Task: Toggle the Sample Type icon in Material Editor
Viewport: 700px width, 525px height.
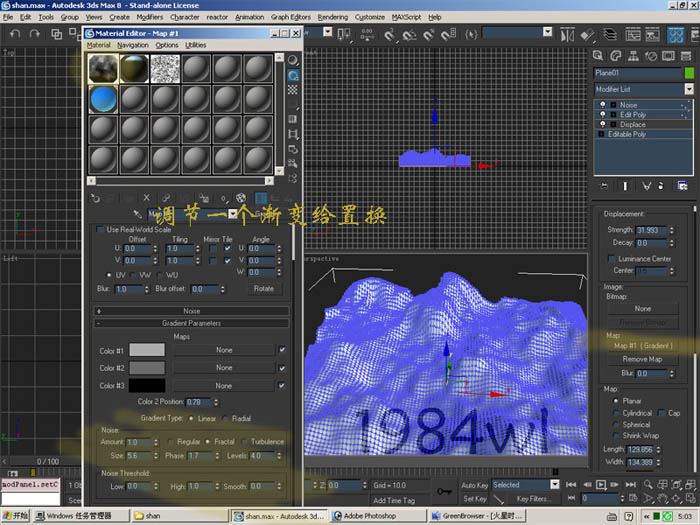Action: pyautogui.click(x=293, y=60)
